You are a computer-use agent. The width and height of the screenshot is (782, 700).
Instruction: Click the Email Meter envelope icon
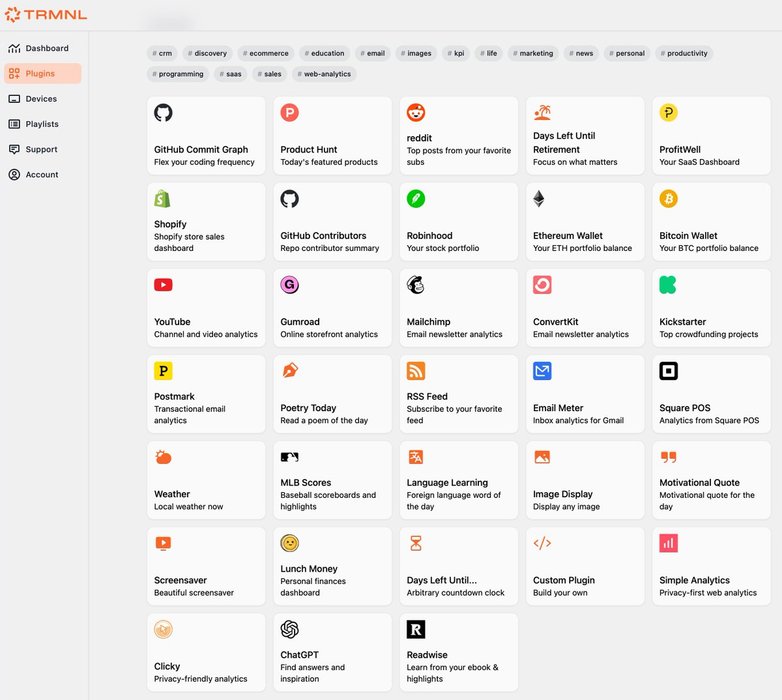pos(542,371)
